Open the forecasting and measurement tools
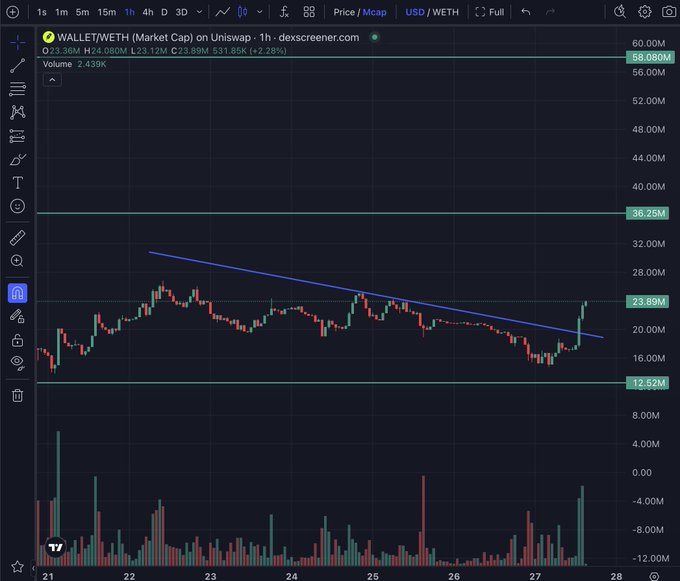680x581 pixels. [x=17, y=136]
